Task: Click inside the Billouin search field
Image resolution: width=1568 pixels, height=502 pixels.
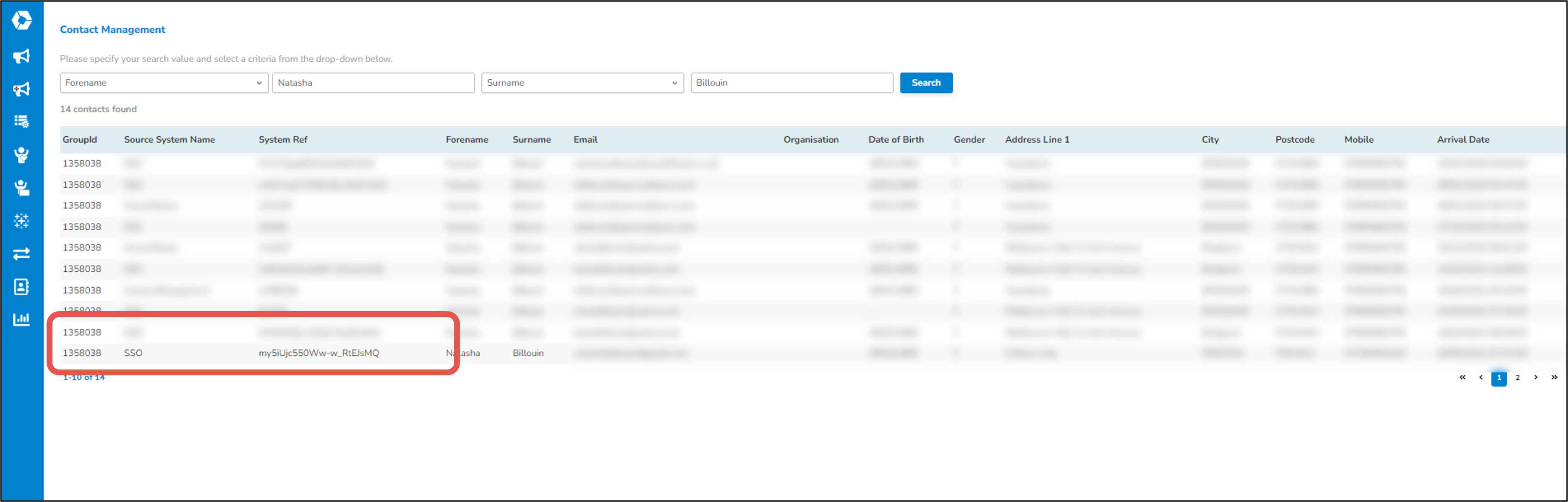Action: pos(791,83)
